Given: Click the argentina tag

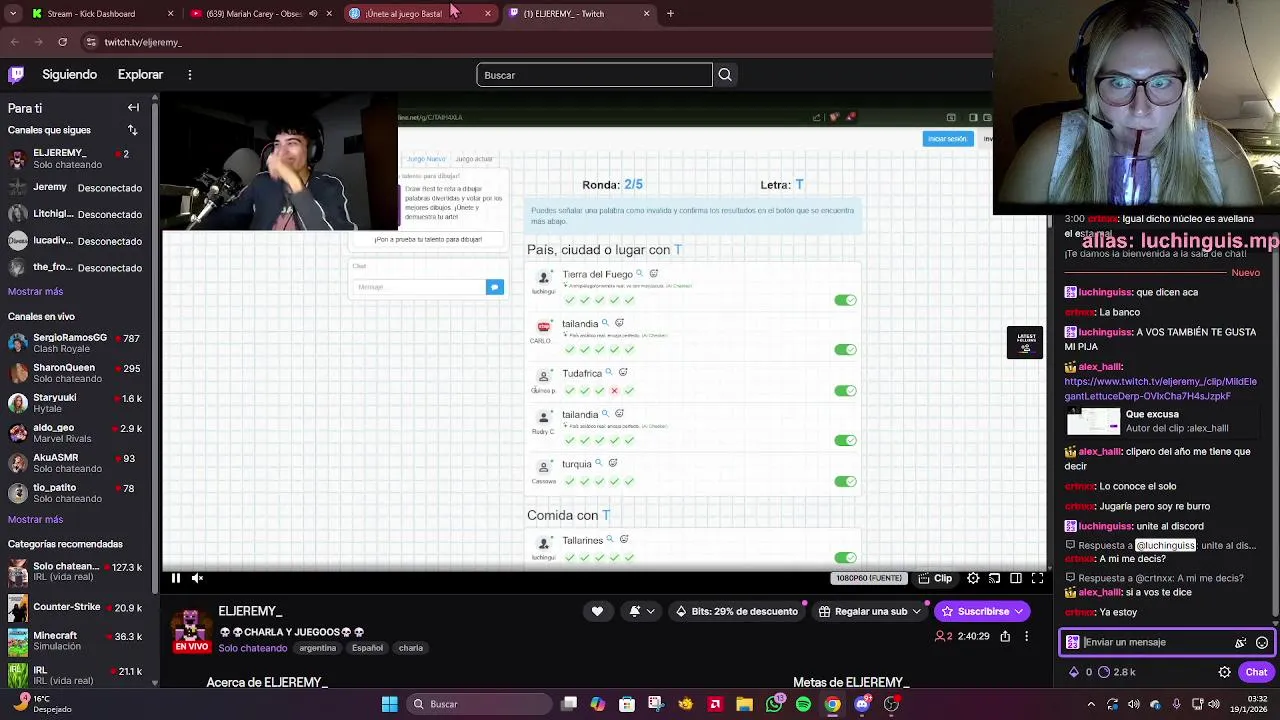Looking at the screenshot, I should (318, 648).
